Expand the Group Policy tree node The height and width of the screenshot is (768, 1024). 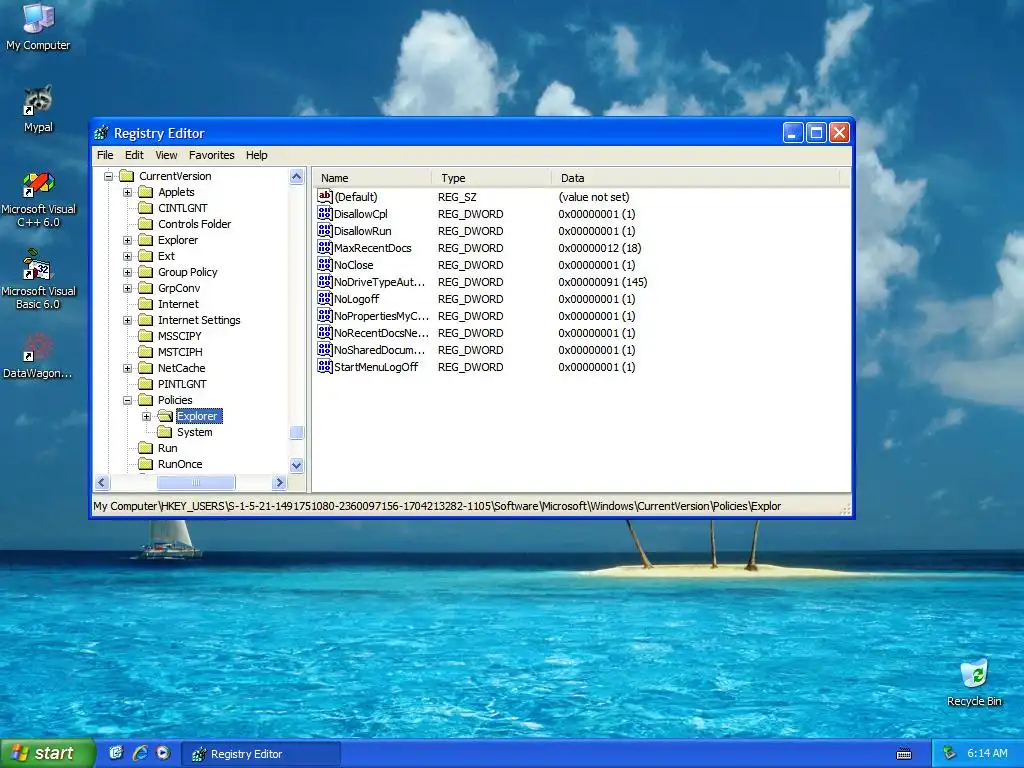[127, 272]
